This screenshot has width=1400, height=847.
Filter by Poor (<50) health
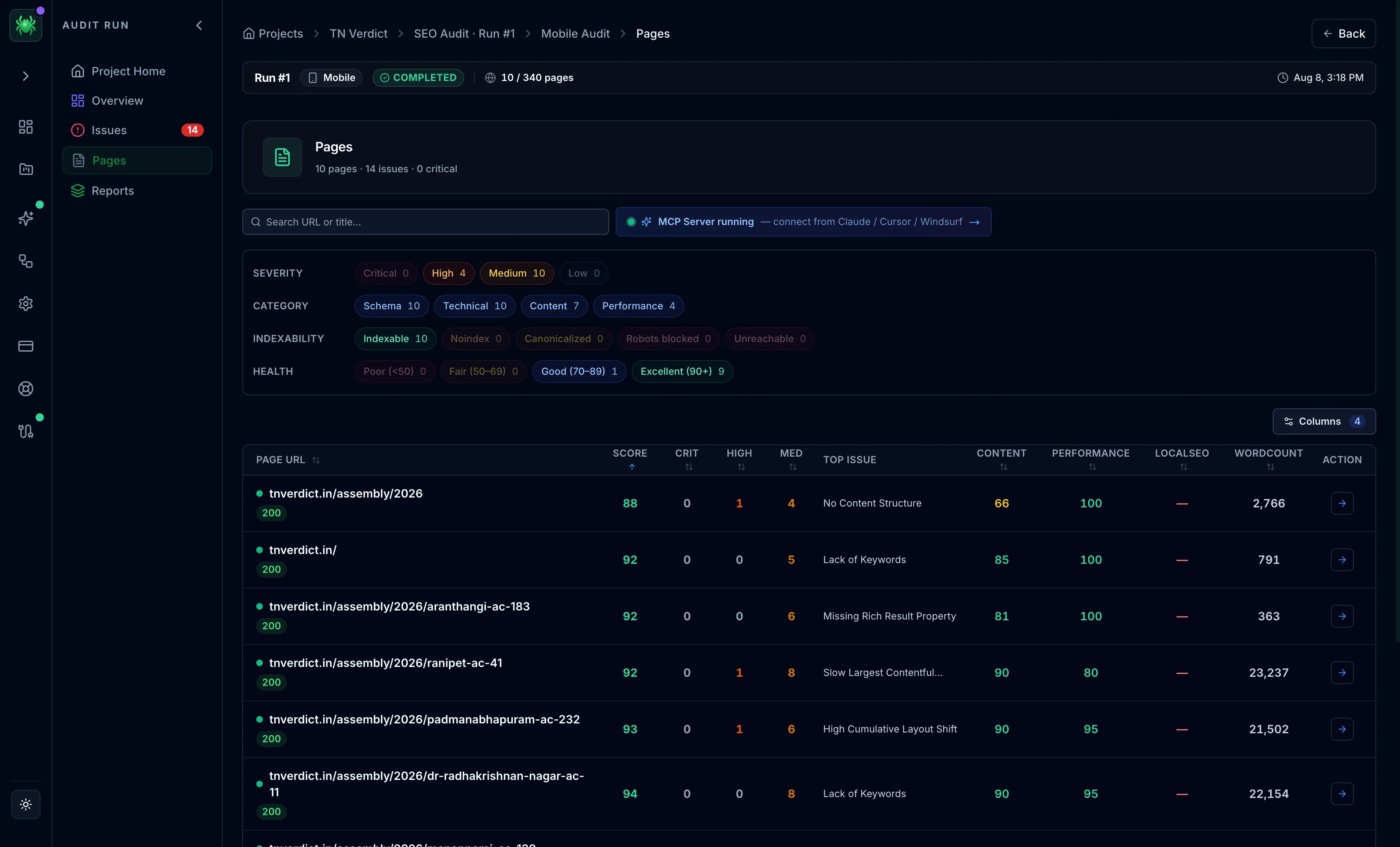[x=394, y=371]
